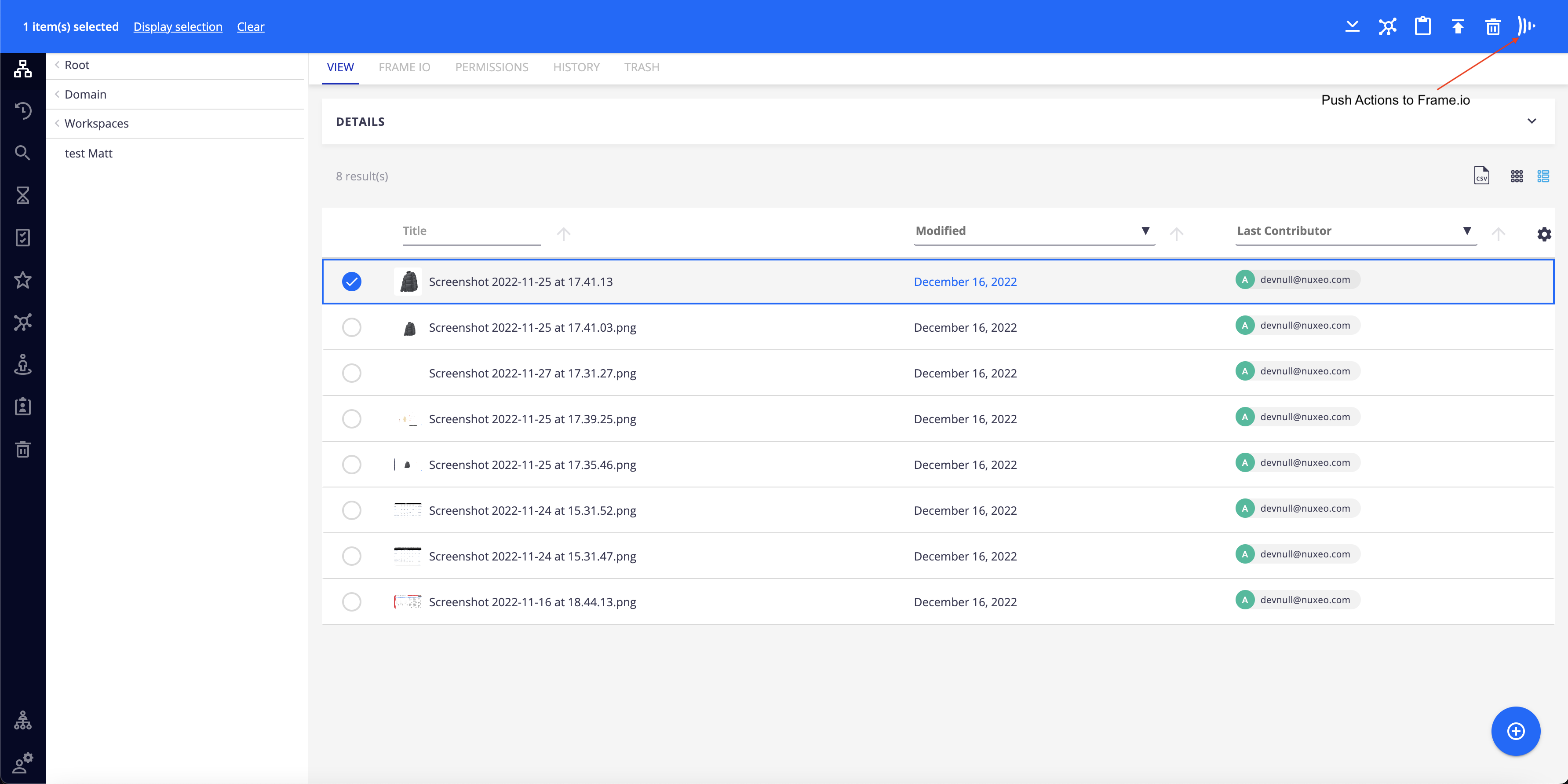Select the column settings gear icon

tap(1544, 234)
